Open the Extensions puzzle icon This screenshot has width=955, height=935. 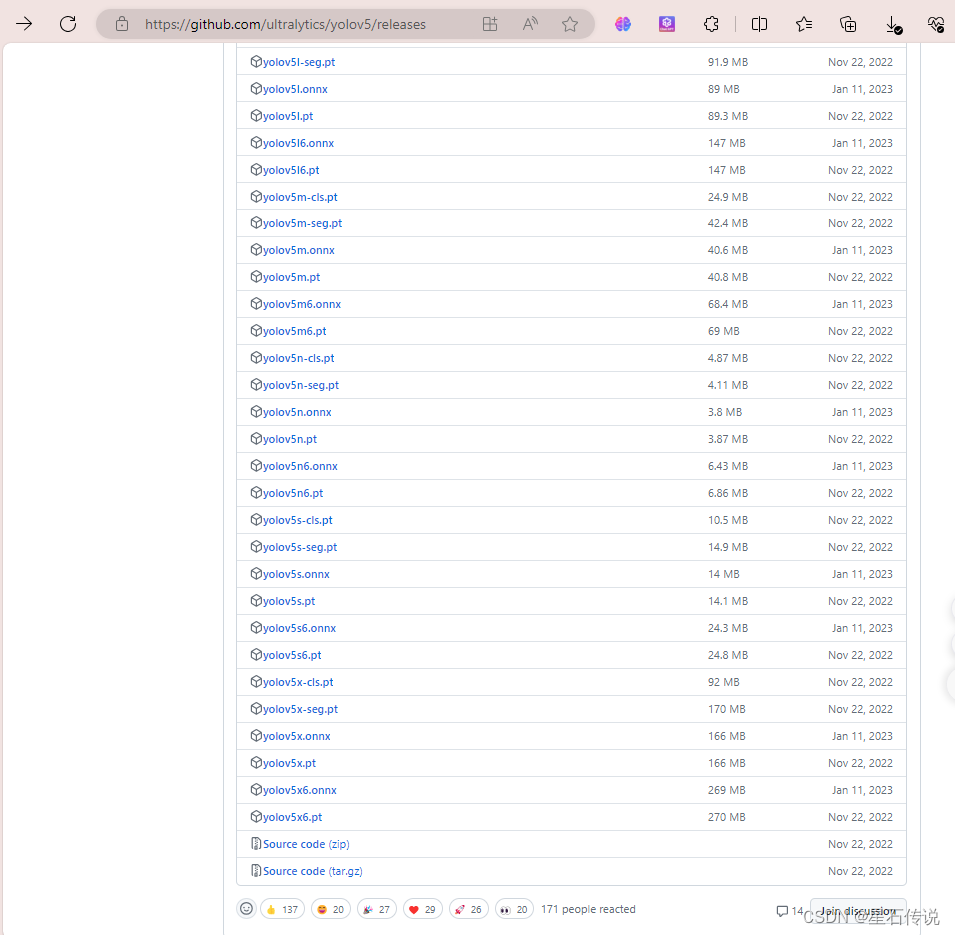click(711, 24)
